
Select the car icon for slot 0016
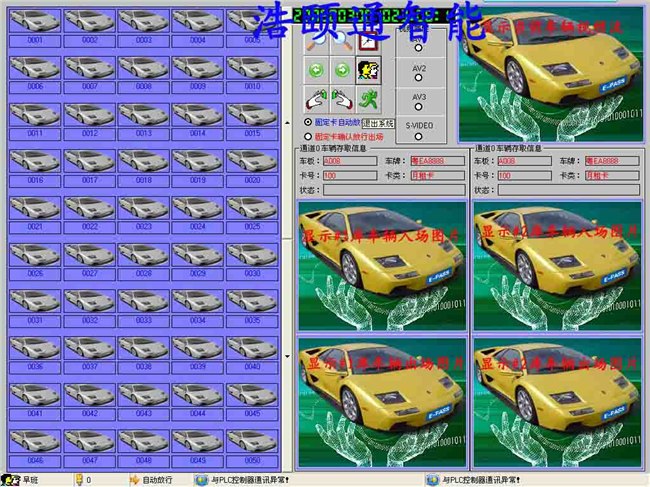click(35, 161)
